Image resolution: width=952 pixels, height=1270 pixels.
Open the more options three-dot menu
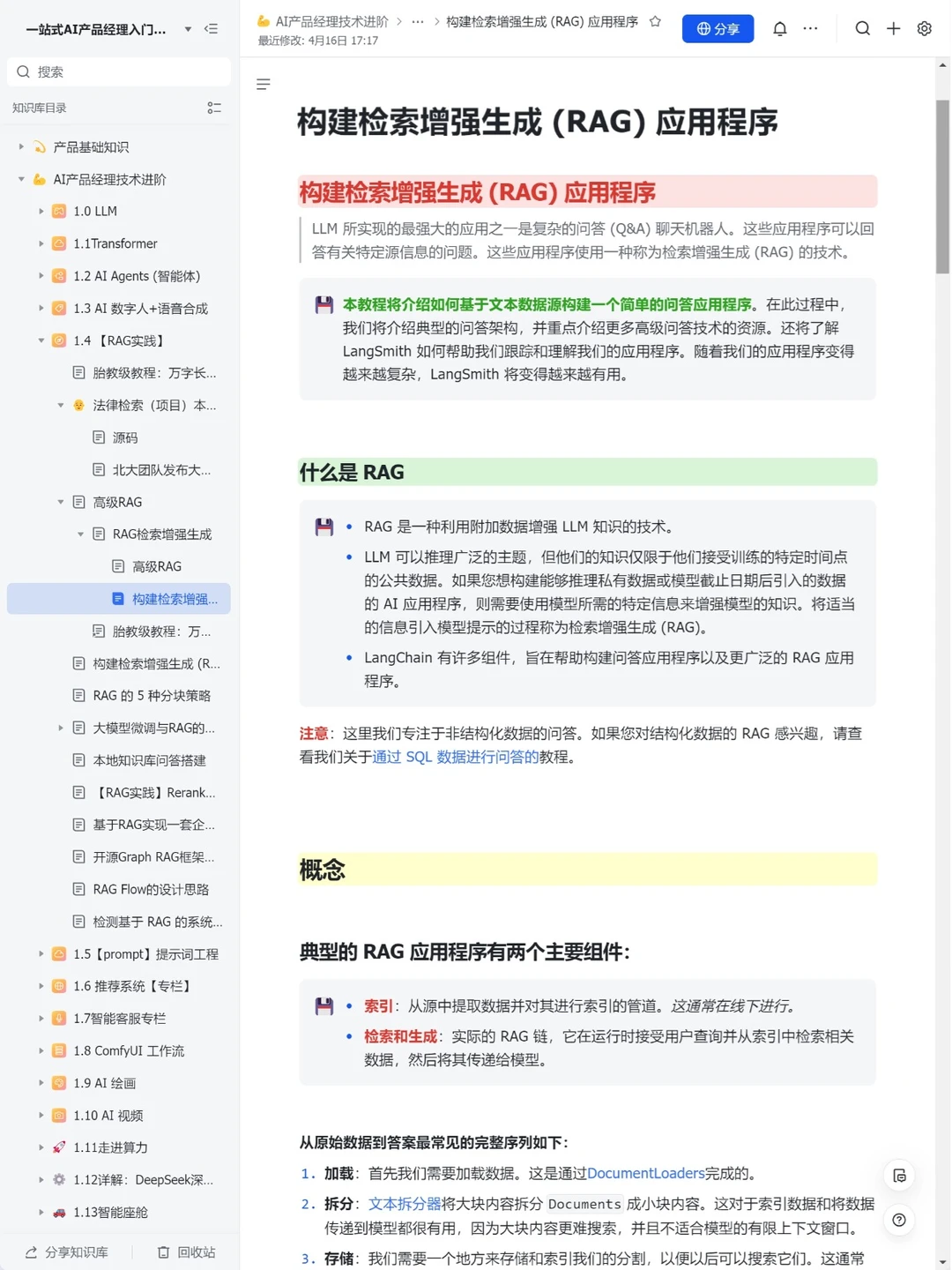click(811, 29)
